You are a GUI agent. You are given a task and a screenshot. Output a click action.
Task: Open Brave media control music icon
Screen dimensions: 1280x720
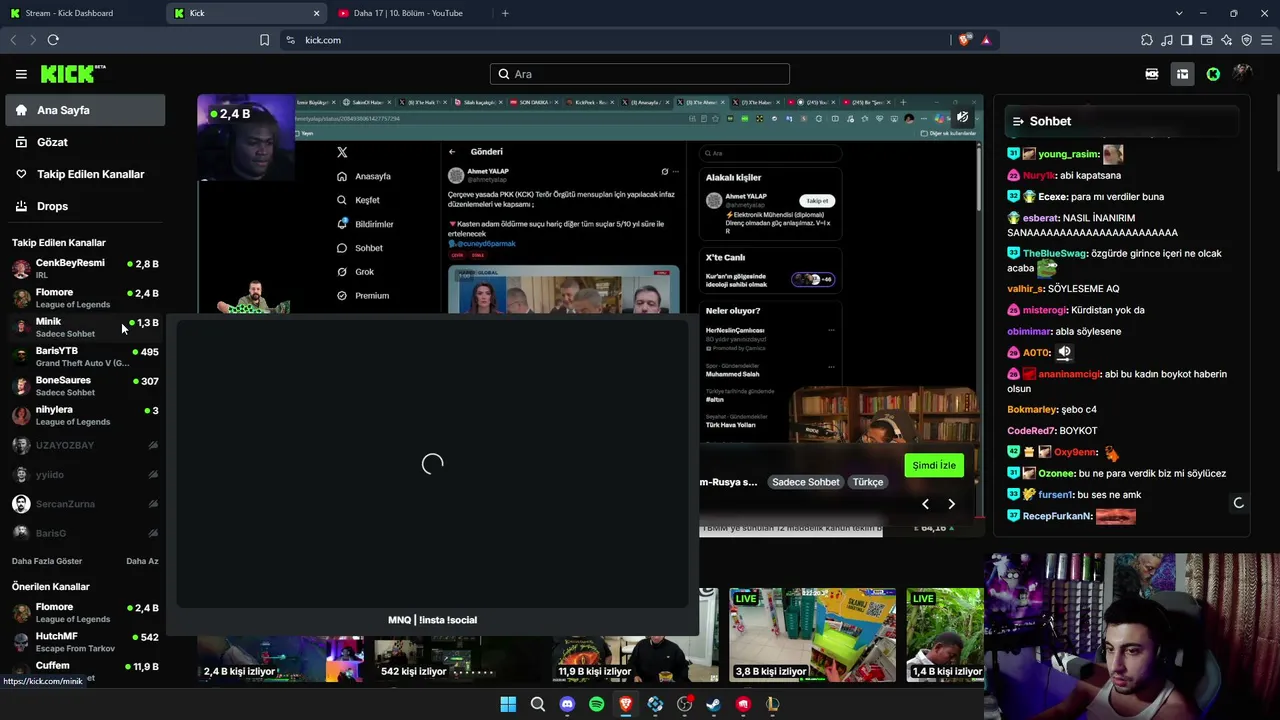tap(1167, 40)
